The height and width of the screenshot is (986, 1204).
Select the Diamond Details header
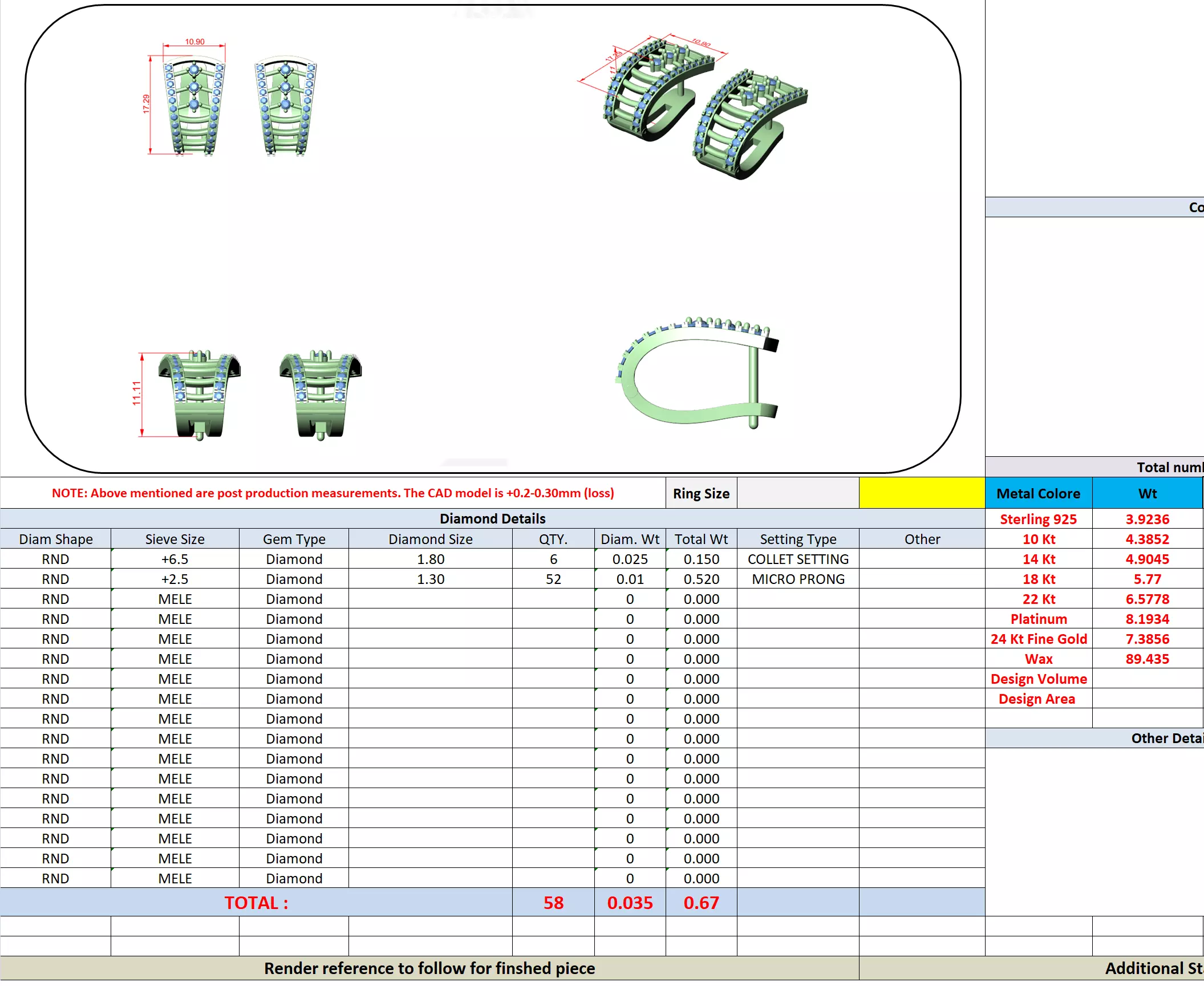pyautogui.click(x=492, y=518)
